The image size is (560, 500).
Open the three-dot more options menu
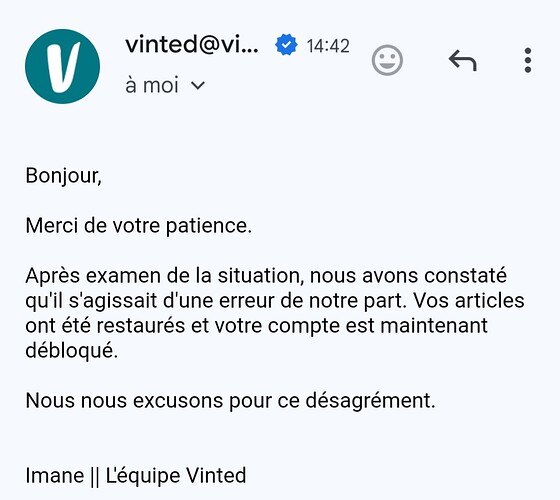(528, 60)
